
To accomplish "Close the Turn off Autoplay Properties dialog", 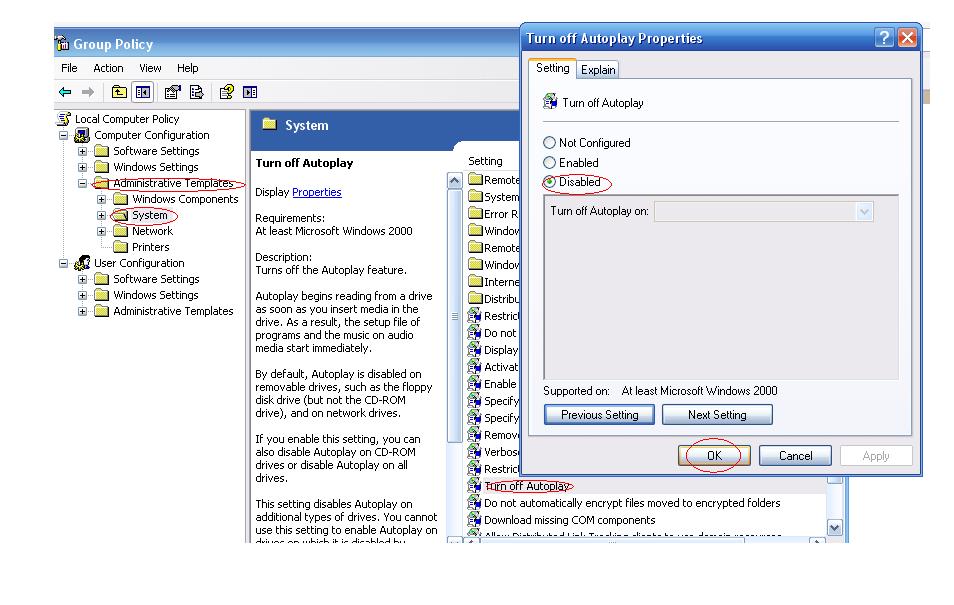I will [907, 38].
